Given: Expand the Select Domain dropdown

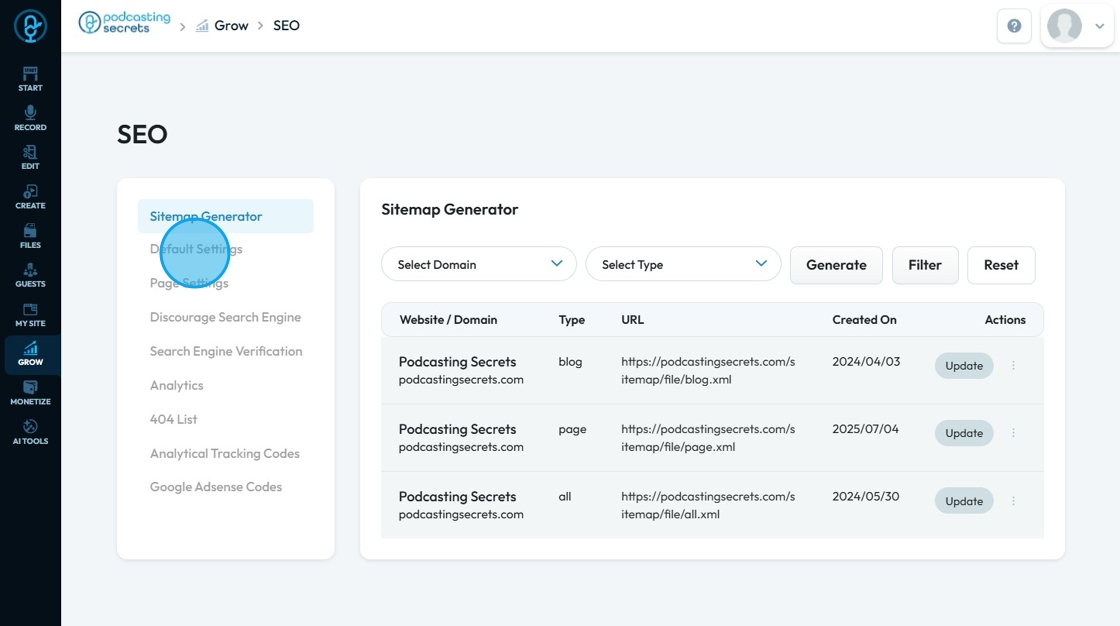Looking at the screenshot, I should [x=478, y=264].
